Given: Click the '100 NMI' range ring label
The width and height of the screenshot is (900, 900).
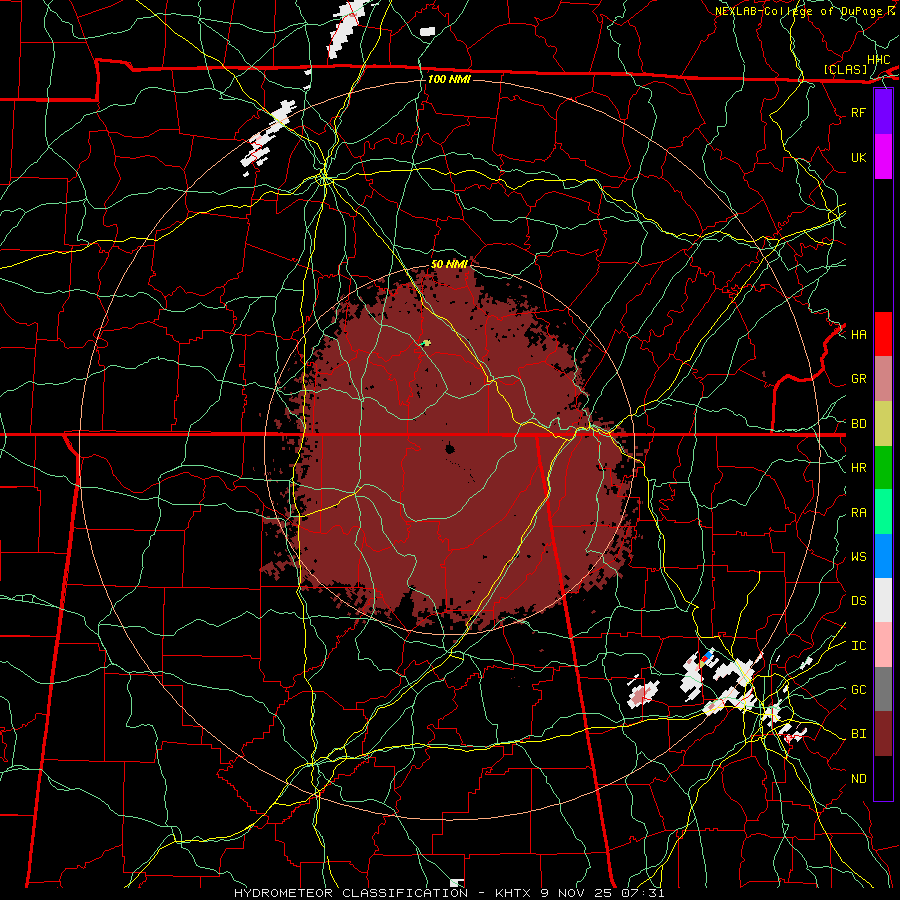Looking at the screenshot, I should 449,79.
